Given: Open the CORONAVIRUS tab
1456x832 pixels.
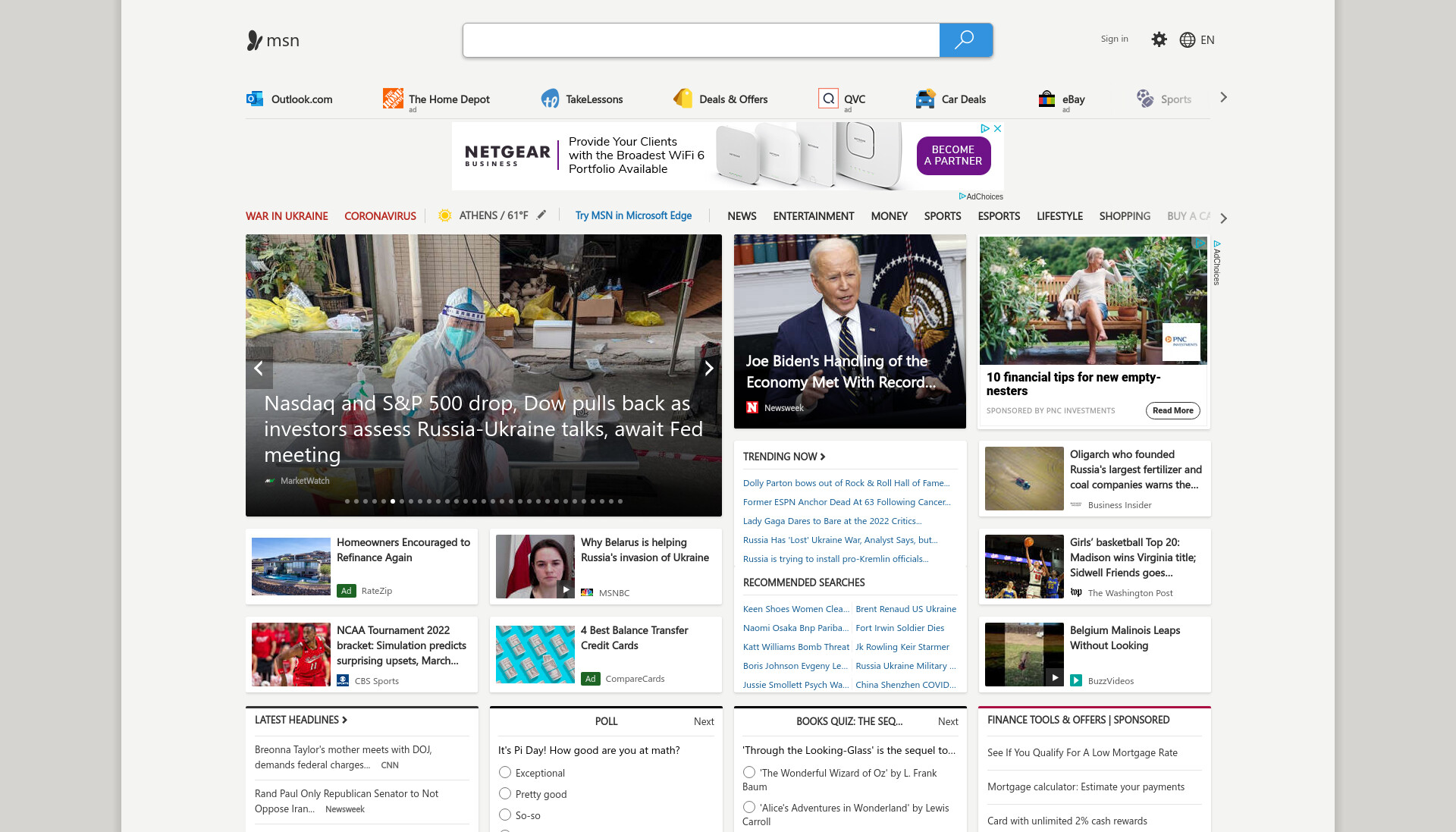Looking at the screenshot, I should pos(380,216).
